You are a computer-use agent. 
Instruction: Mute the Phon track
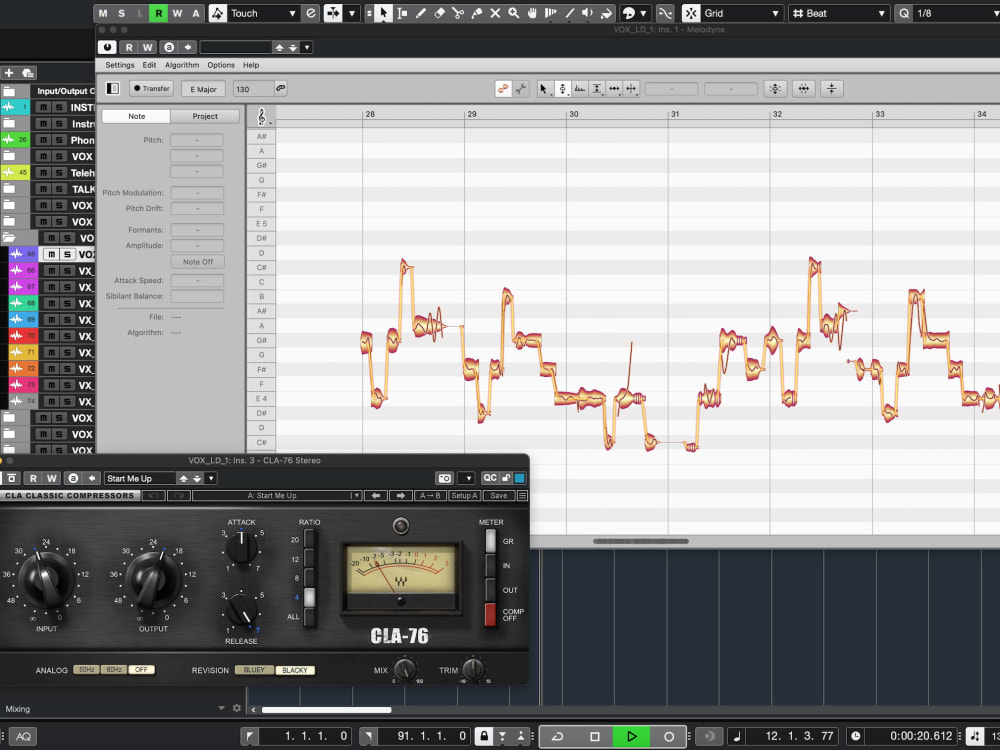click(43, 140)
